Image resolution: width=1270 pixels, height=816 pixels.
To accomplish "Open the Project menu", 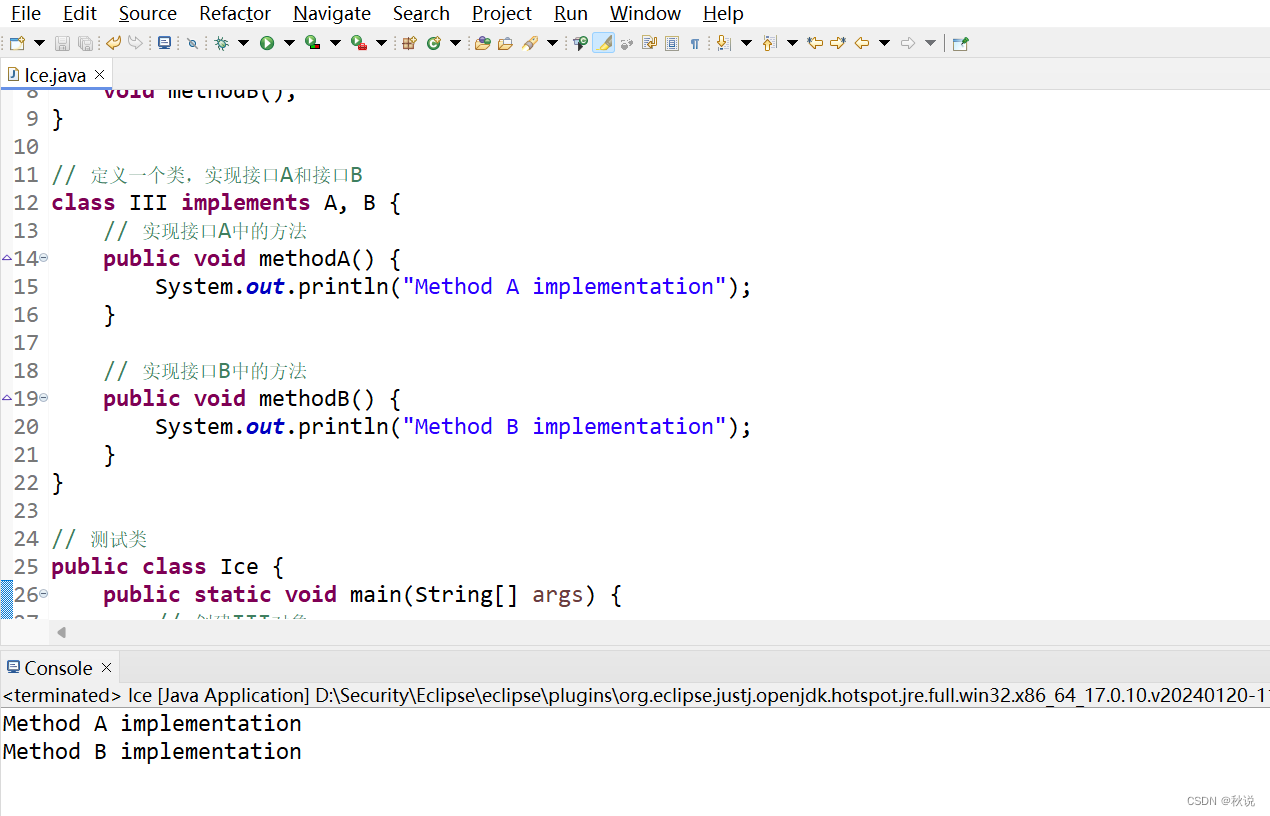I will [x=502, y=13].
